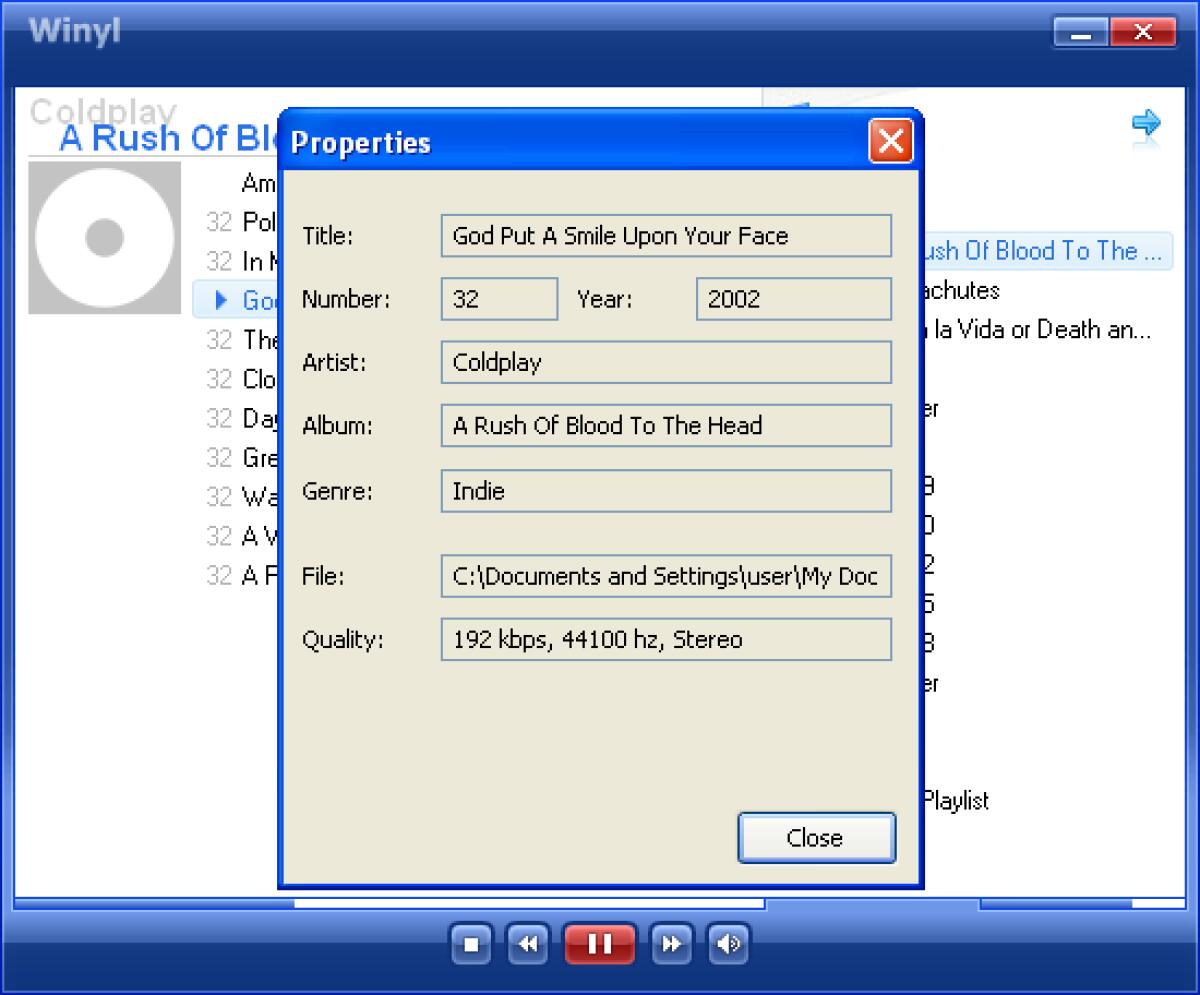Click the Coldplay artist heading
The width and height of the screenshot is (1200, 995).
pyautogui.click(x=103, y=111)
